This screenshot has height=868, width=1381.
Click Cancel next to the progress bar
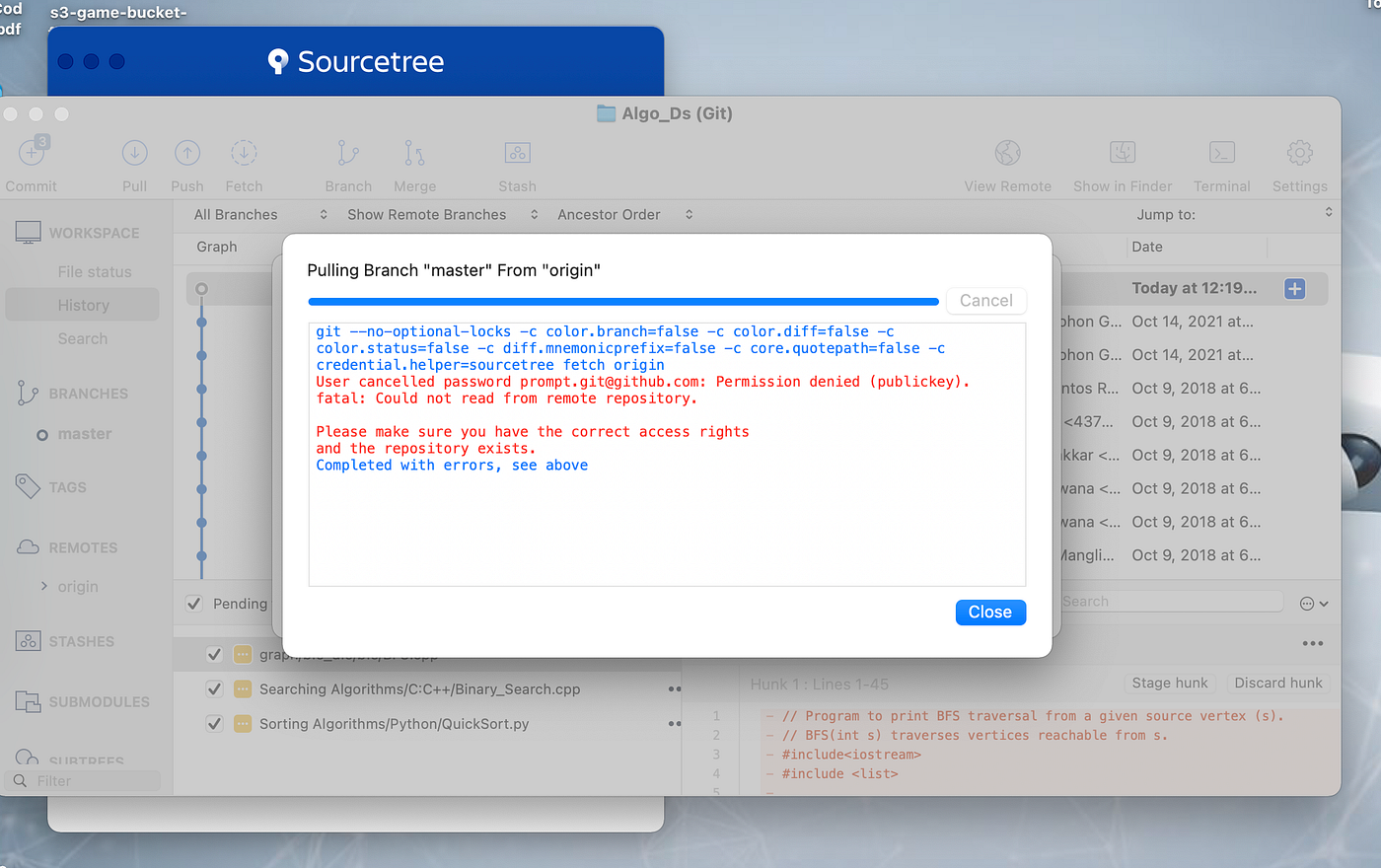(x=986, y=300)
